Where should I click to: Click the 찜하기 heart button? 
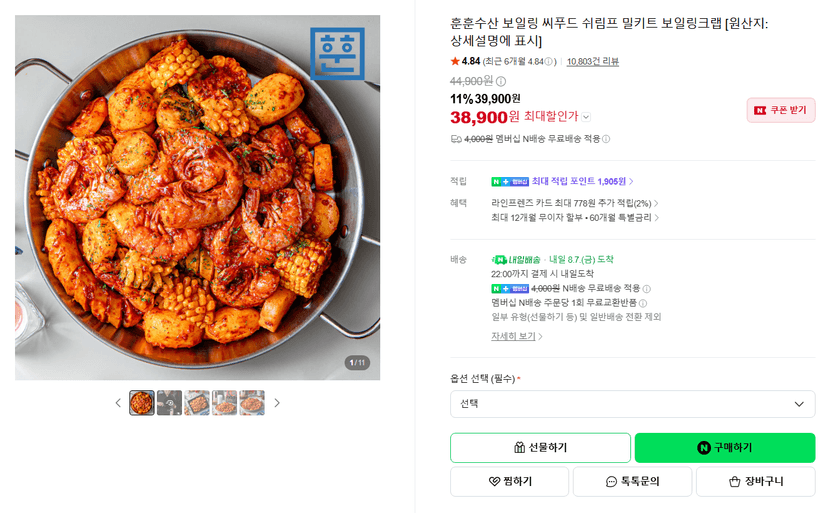[x=510, y=481]
